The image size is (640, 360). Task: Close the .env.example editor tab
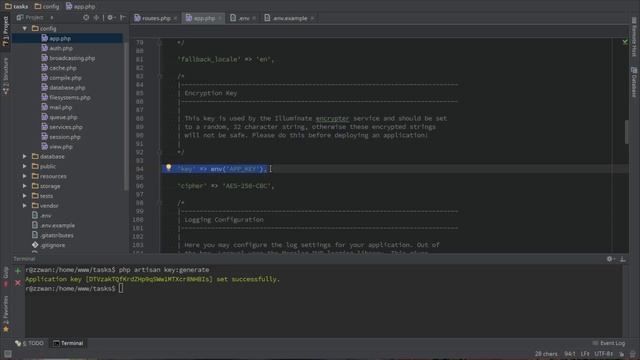point(312,18)
